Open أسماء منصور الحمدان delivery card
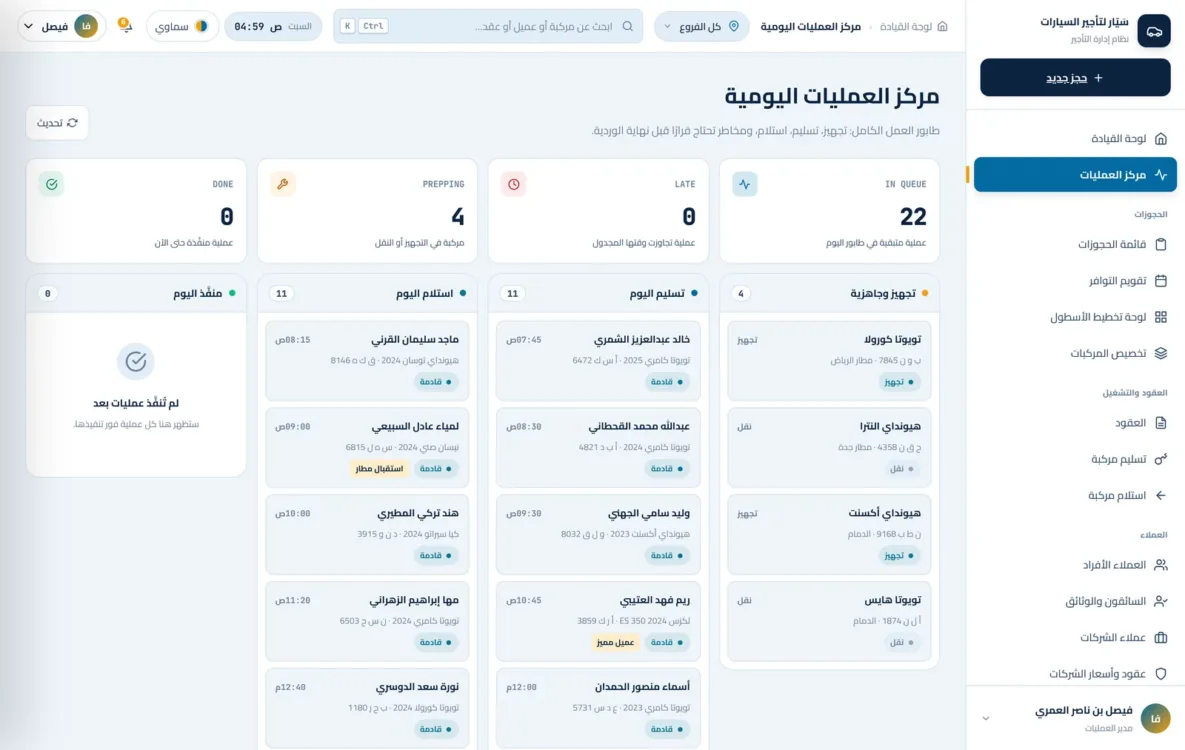The width and height of the screenshot is (1185, 750). 598,708
